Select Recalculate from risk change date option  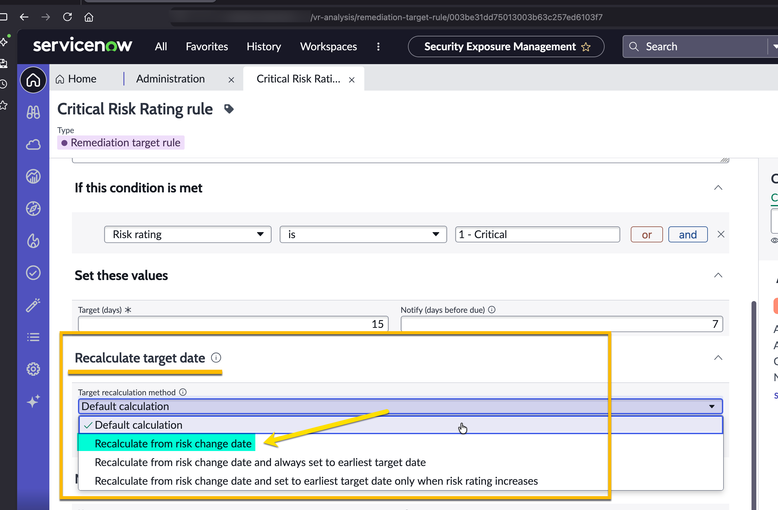click(x=173, y=444)
